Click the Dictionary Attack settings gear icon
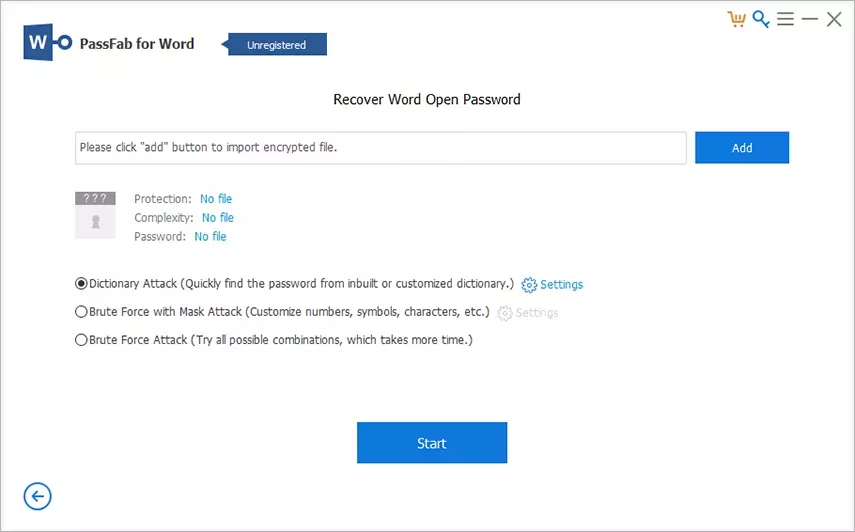855x532 pixels. [x=529, y=285]
